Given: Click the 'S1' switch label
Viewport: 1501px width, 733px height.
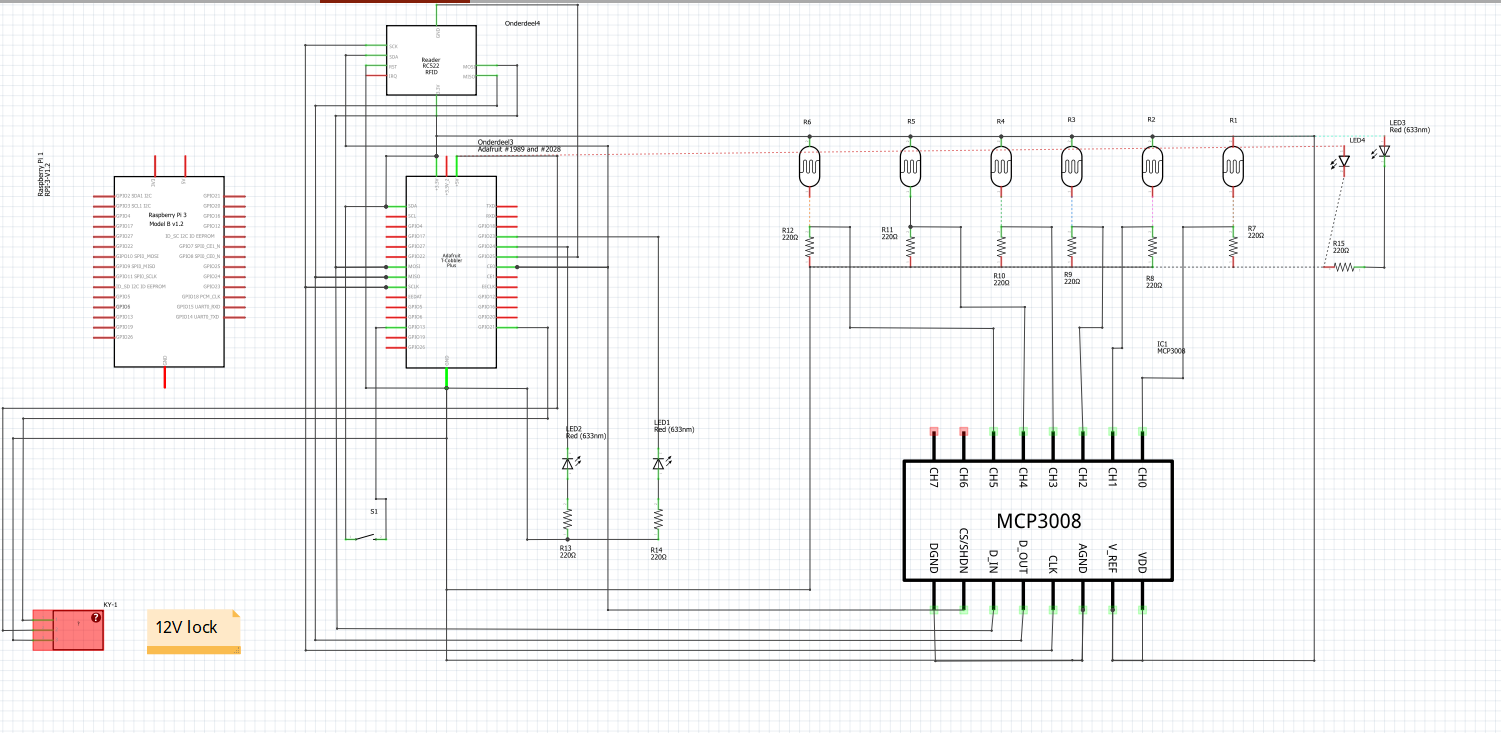Looking at the screenshot, I should [374, 511].
